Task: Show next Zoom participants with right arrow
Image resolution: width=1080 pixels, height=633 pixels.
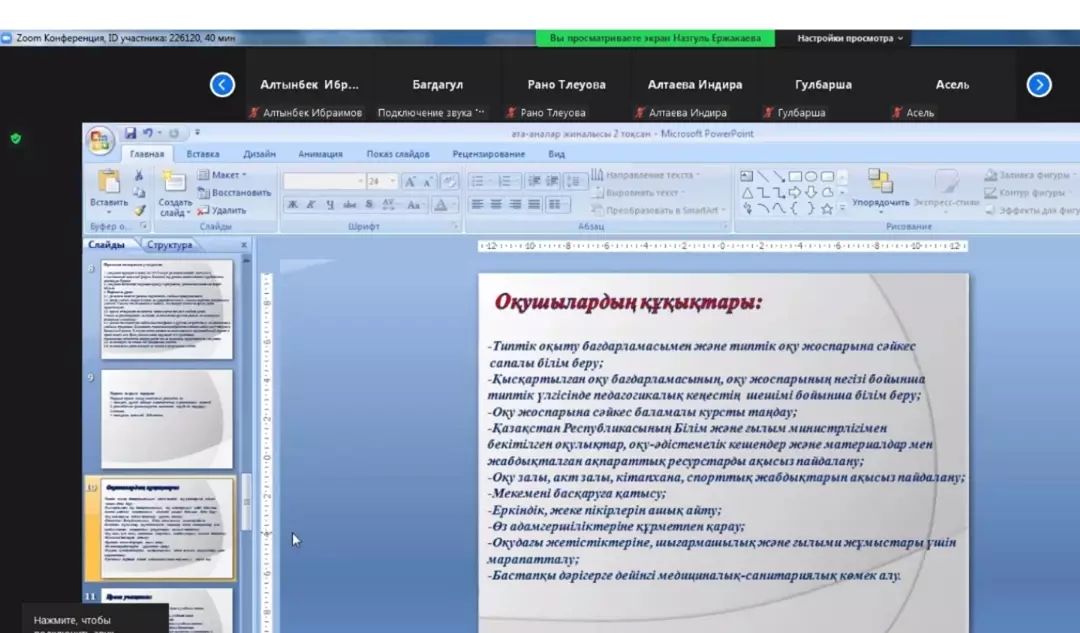Action: point(1039,85)
